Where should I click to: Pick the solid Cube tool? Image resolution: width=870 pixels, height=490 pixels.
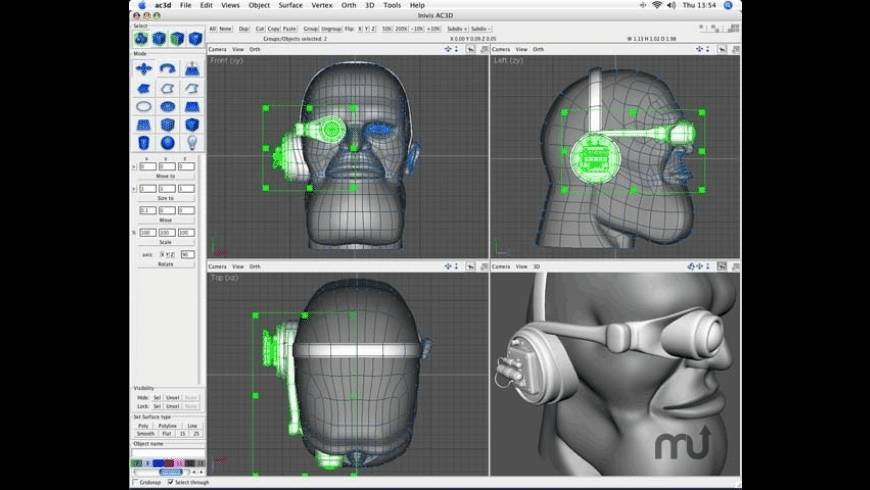pyautogui.click(x=192, y=125)
